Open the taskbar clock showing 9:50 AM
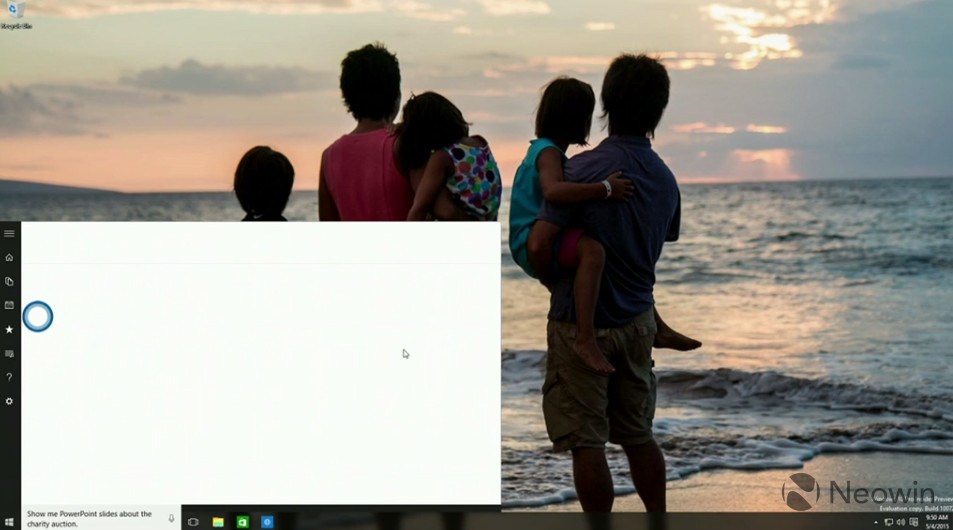This screenshot has width=953, height=530. pyautogui.click(x=935, y=521)
